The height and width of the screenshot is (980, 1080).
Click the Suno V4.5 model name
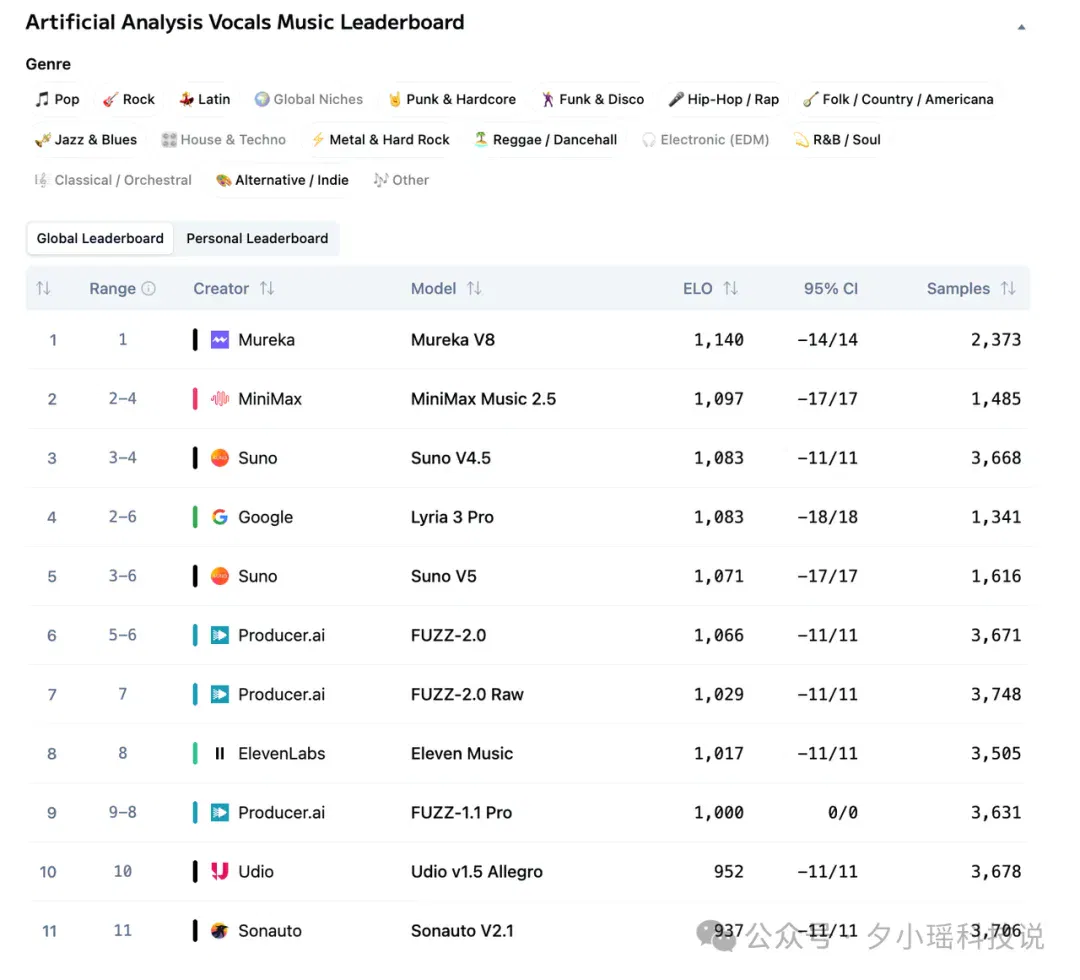click(450, 458)
